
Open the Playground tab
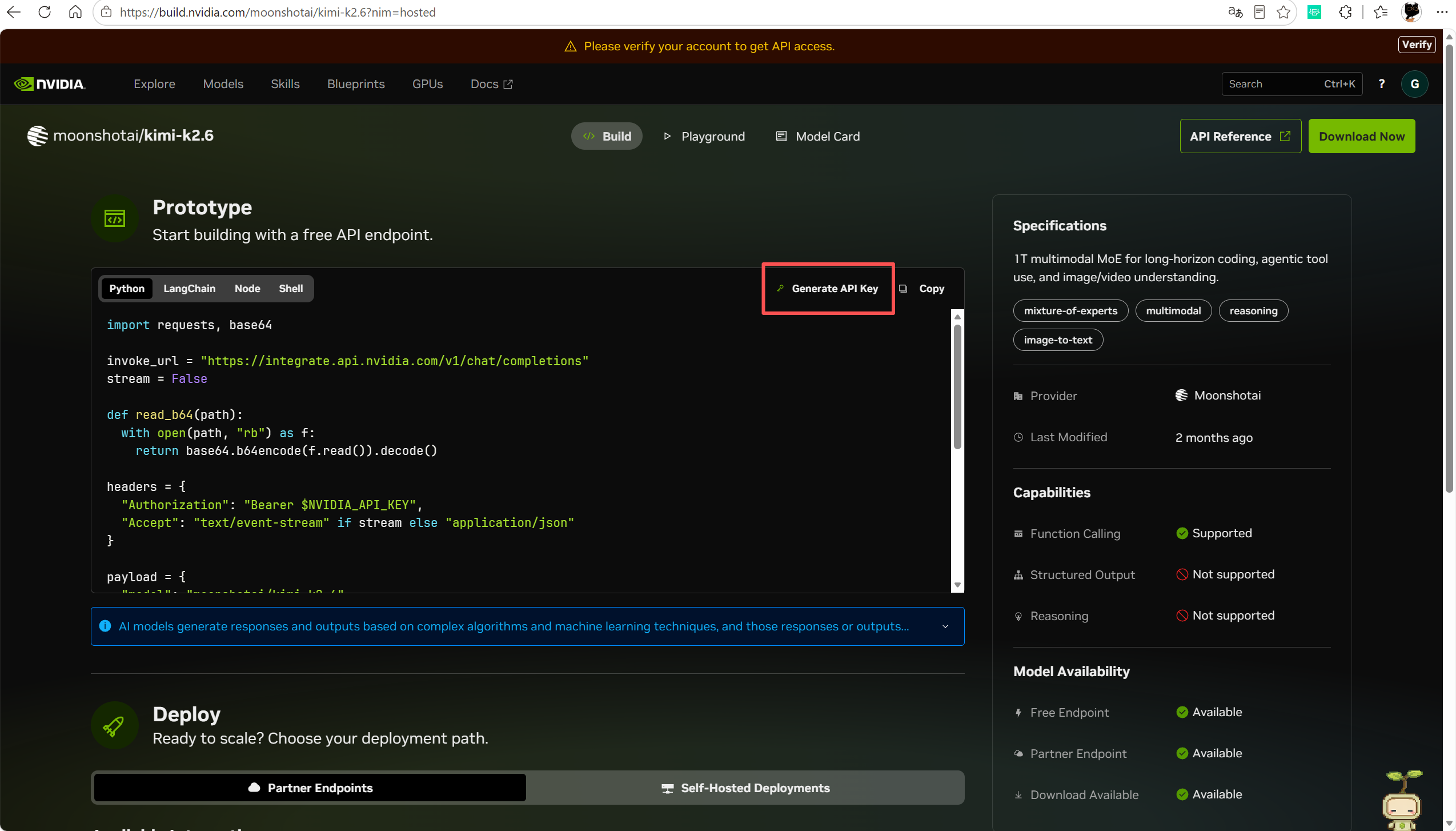pos(704,136)
